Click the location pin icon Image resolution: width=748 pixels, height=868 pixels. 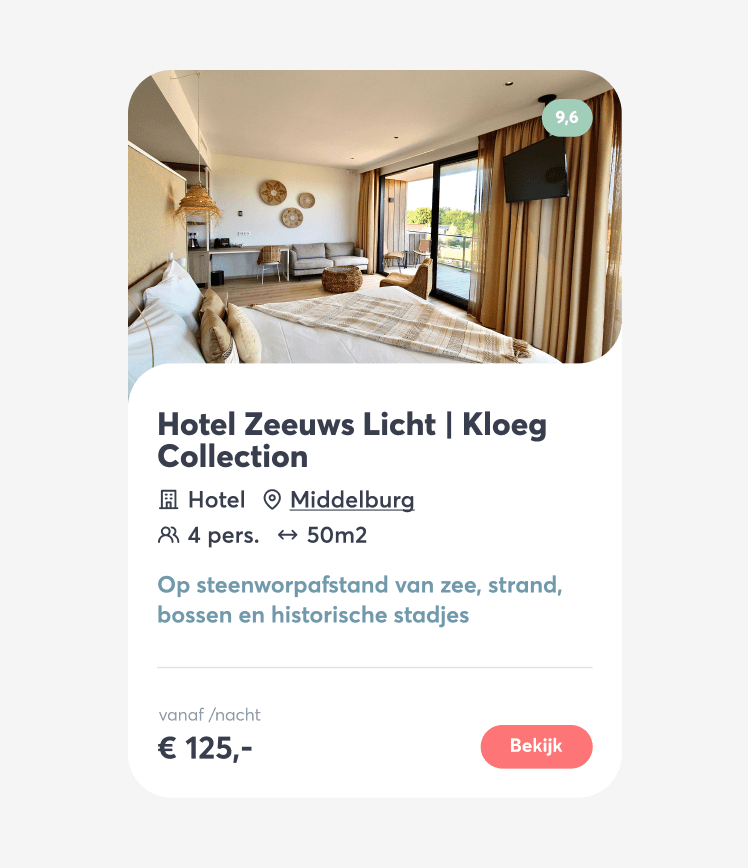click(x=271, y=500)
